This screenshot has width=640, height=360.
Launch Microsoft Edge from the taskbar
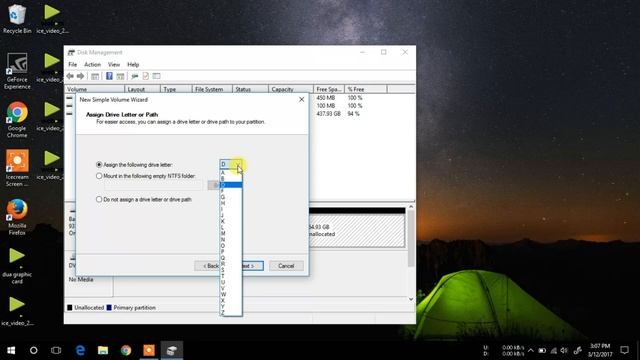[x=80, y=350]
